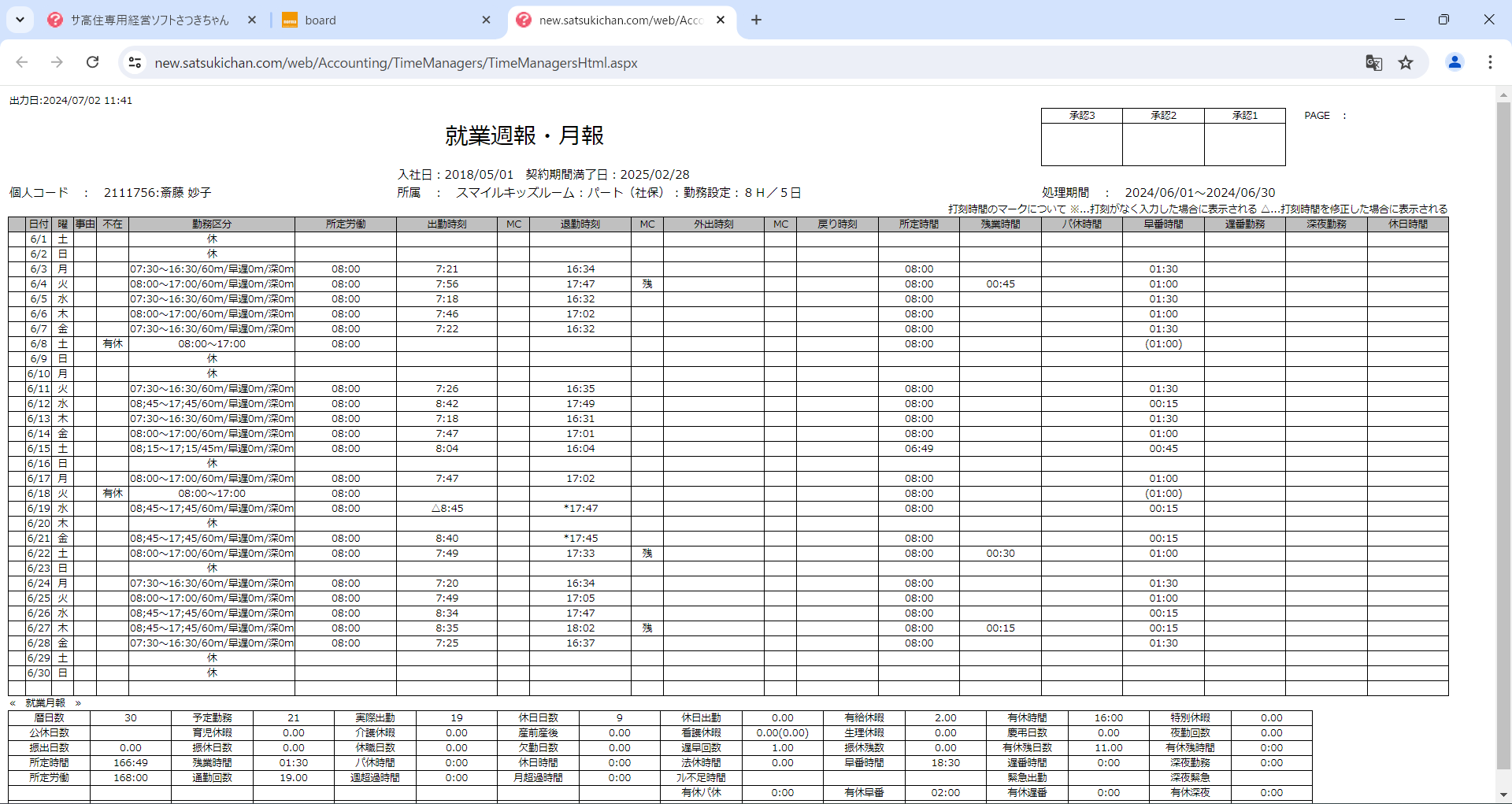The width and height of the screenshot is (1512, 804).
Task: Open the Chrome three-dot menu
Action: tap(1490, 62)
